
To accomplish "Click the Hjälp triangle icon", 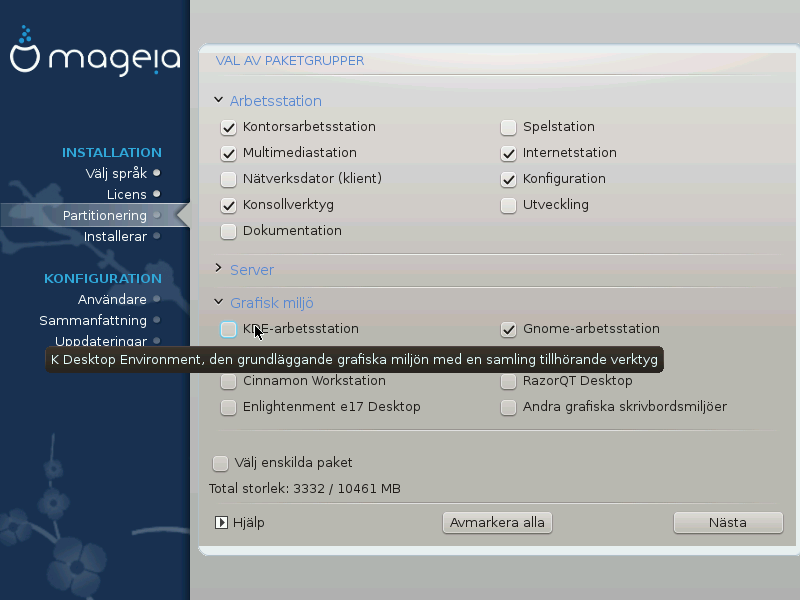I will [x=221, y=522].
